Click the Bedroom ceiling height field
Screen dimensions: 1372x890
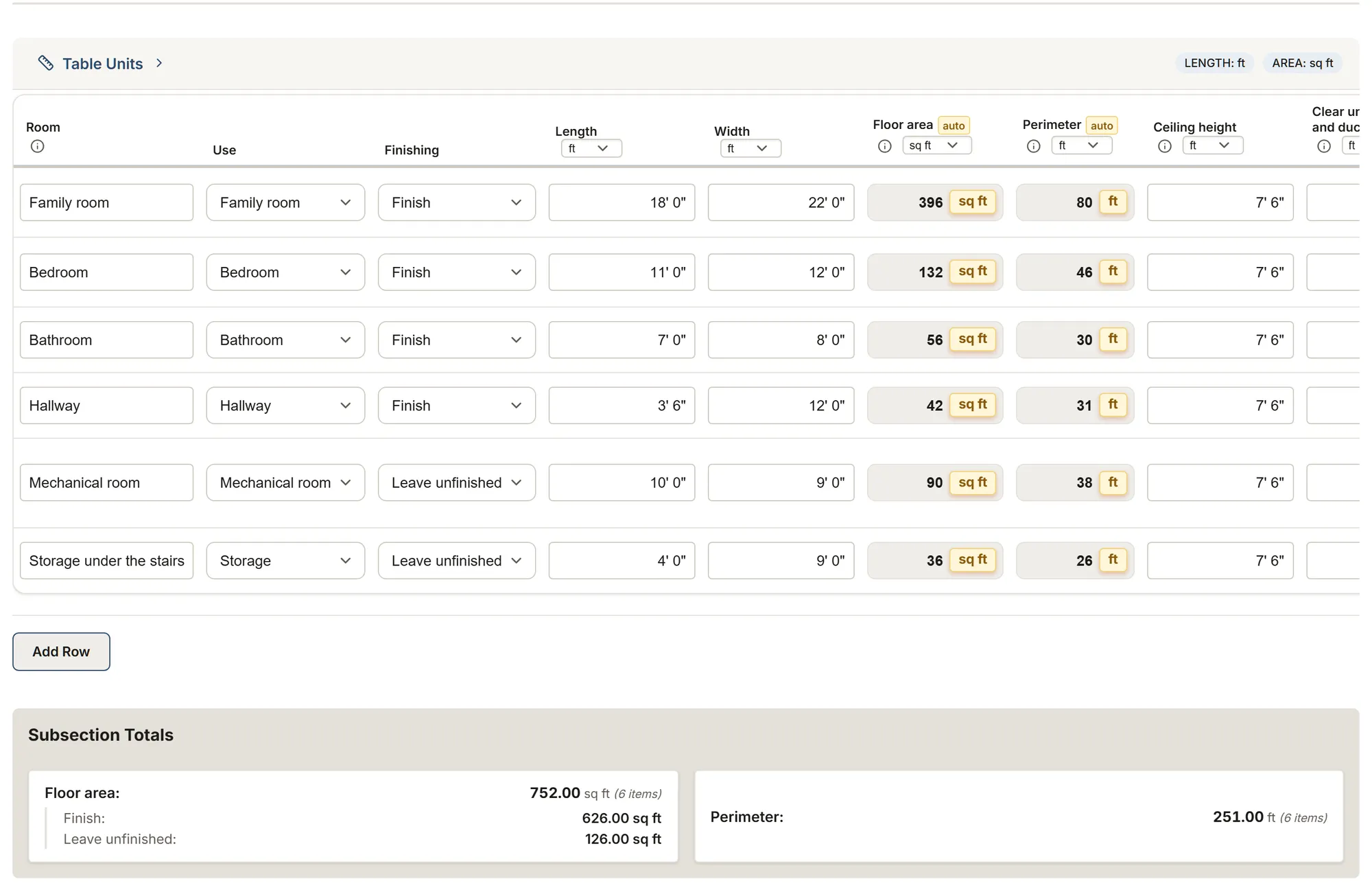(x=1220, y=272)
